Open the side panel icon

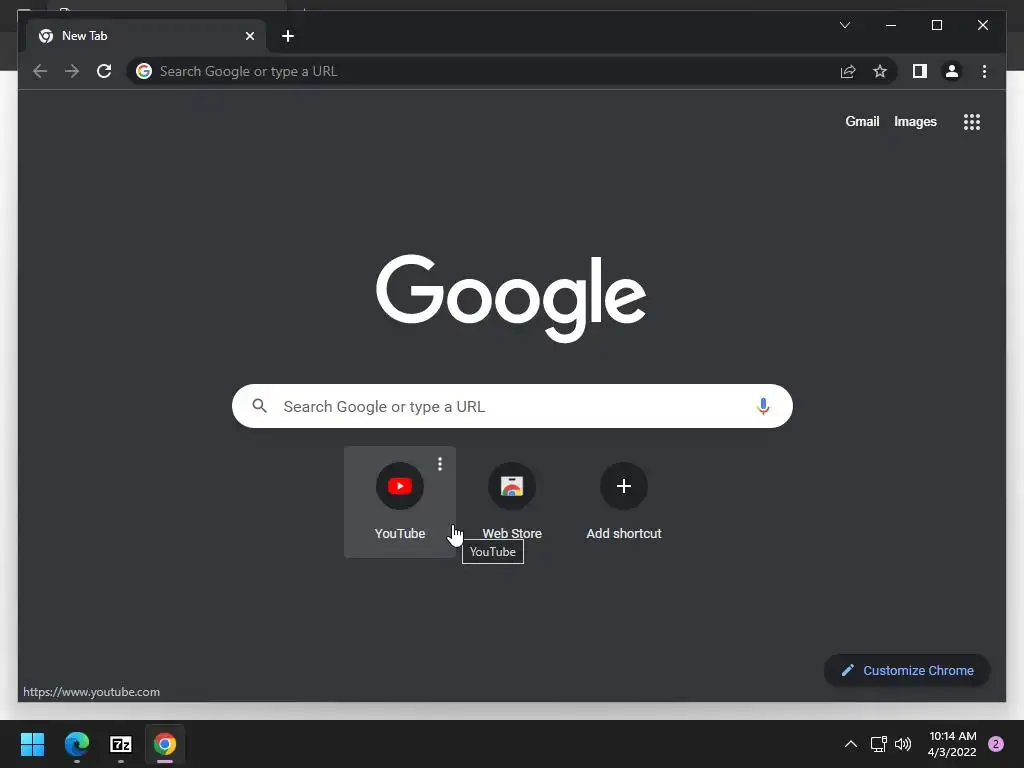(920, 71)
